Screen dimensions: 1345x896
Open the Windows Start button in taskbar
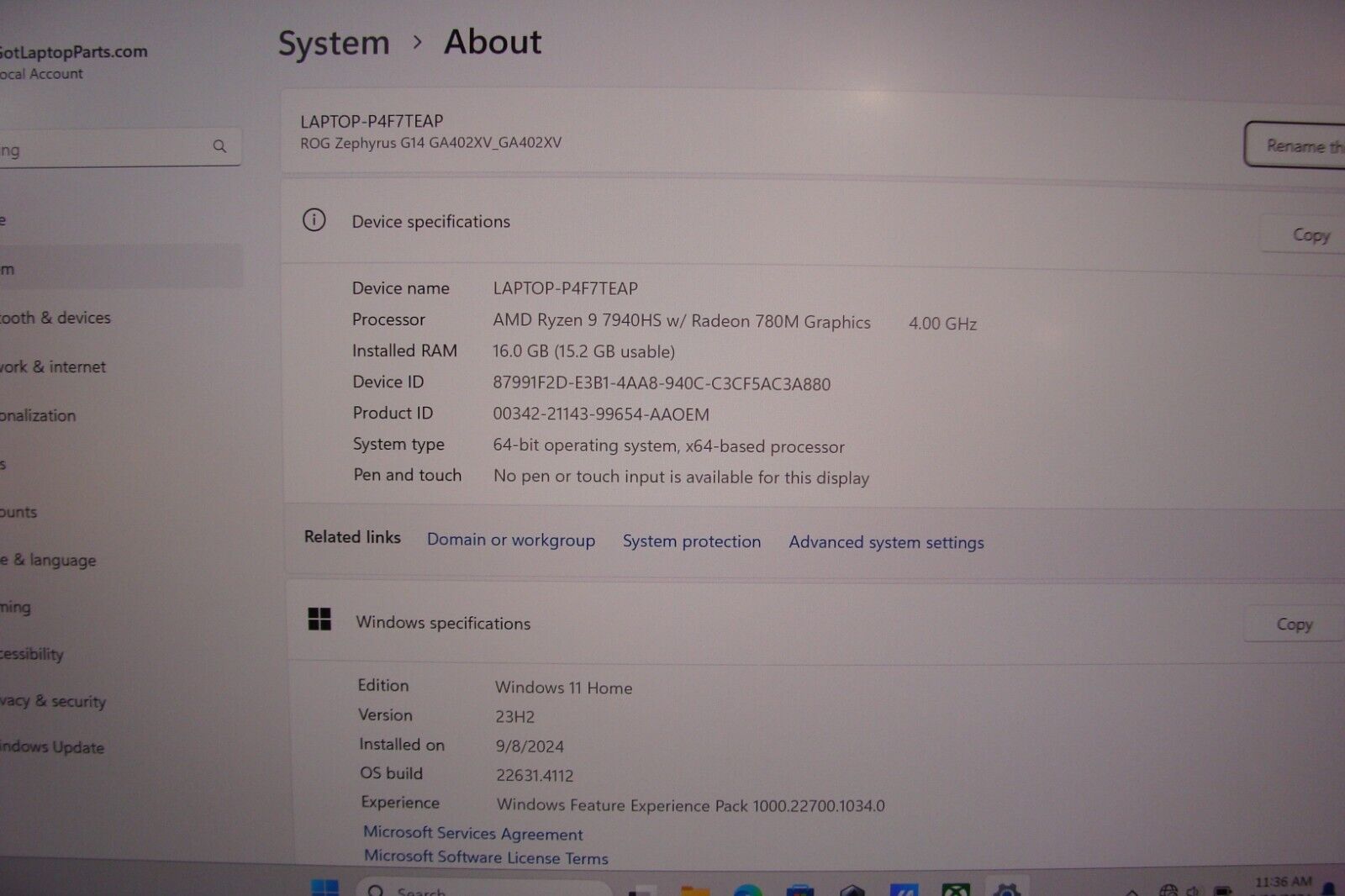[324, 888]
